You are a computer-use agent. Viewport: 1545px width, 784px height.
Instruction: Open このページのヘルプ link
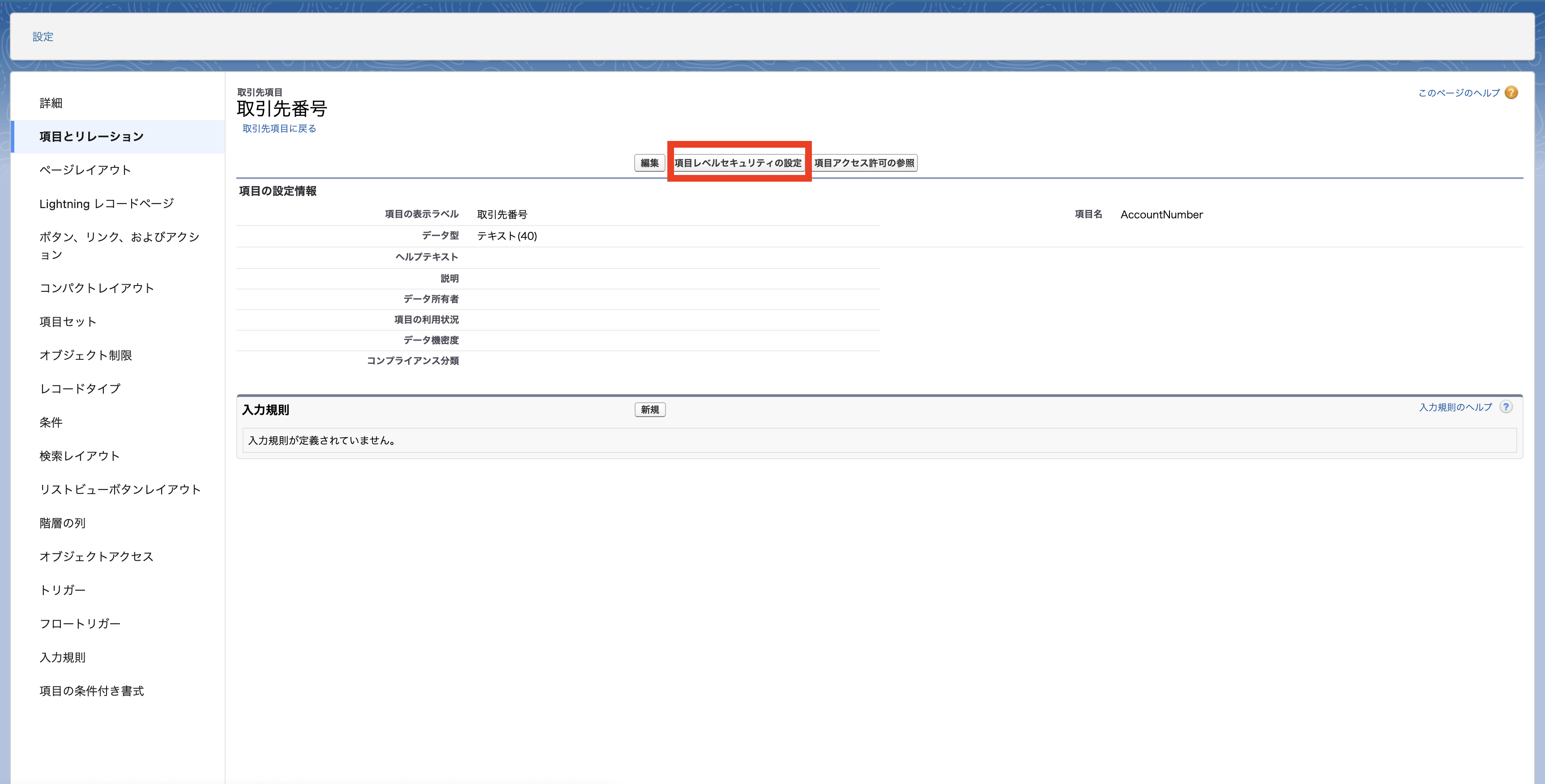pyautogui.click(x=1458, y=93)
